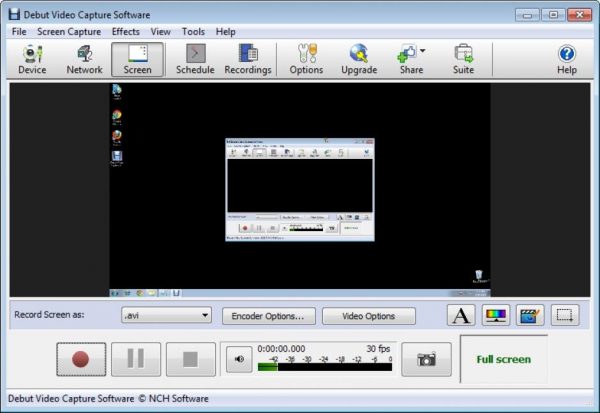600x413 pixels.
Task: Click the Upgrade toolbar icon
Action: tap(359, 60)
